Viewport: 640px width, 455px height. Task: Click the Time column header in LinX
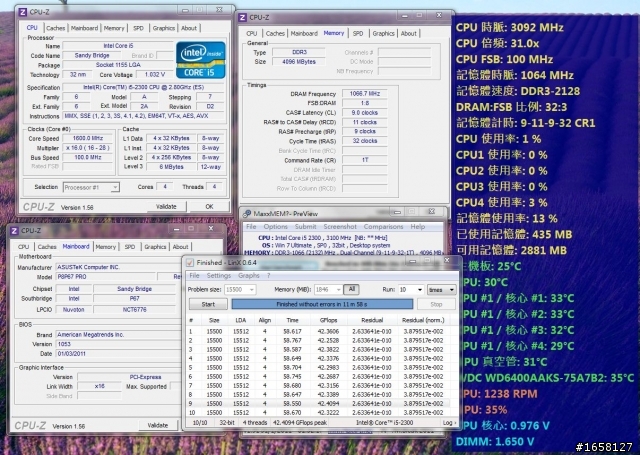click(292, 320)
